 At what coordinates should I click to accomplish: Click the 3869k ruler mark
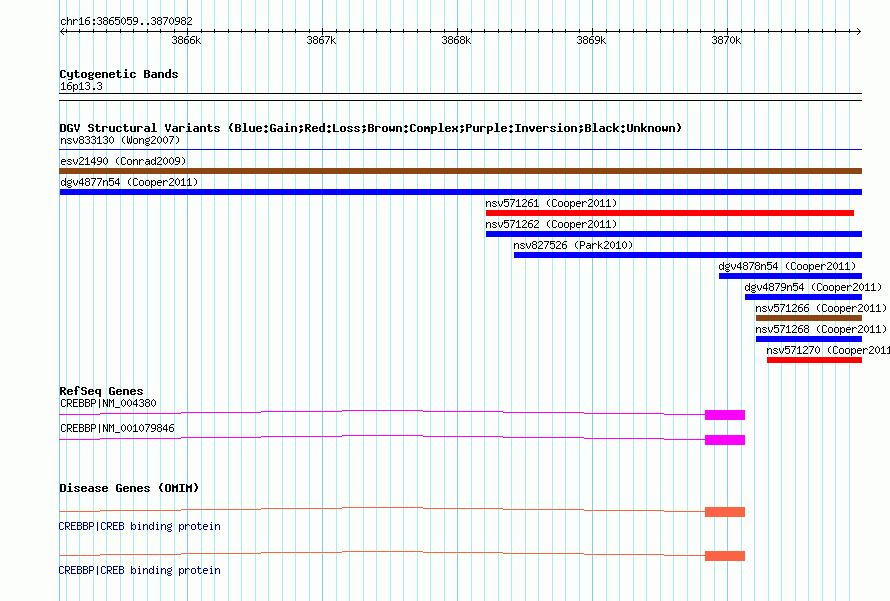(x=591, y=40)
